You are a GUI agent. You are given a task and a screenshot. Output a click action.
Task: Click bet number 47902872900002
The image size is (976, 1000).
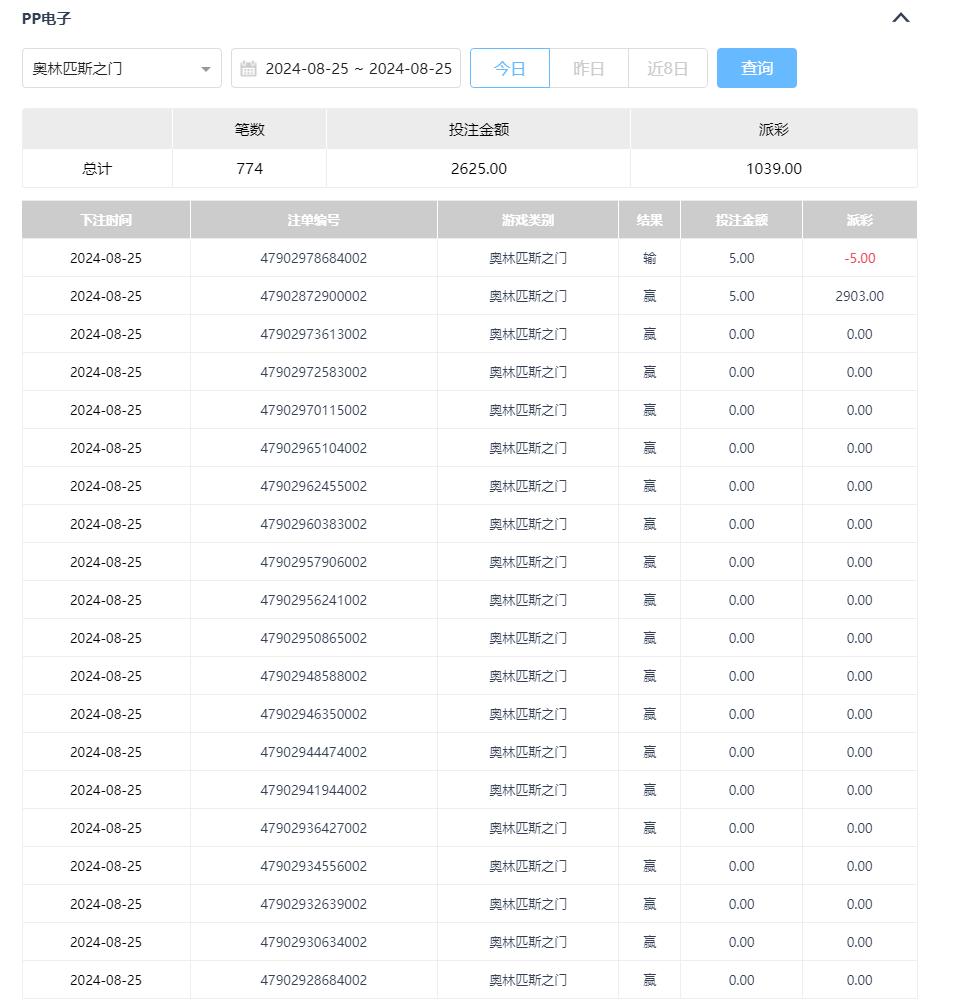pos(313,296)
